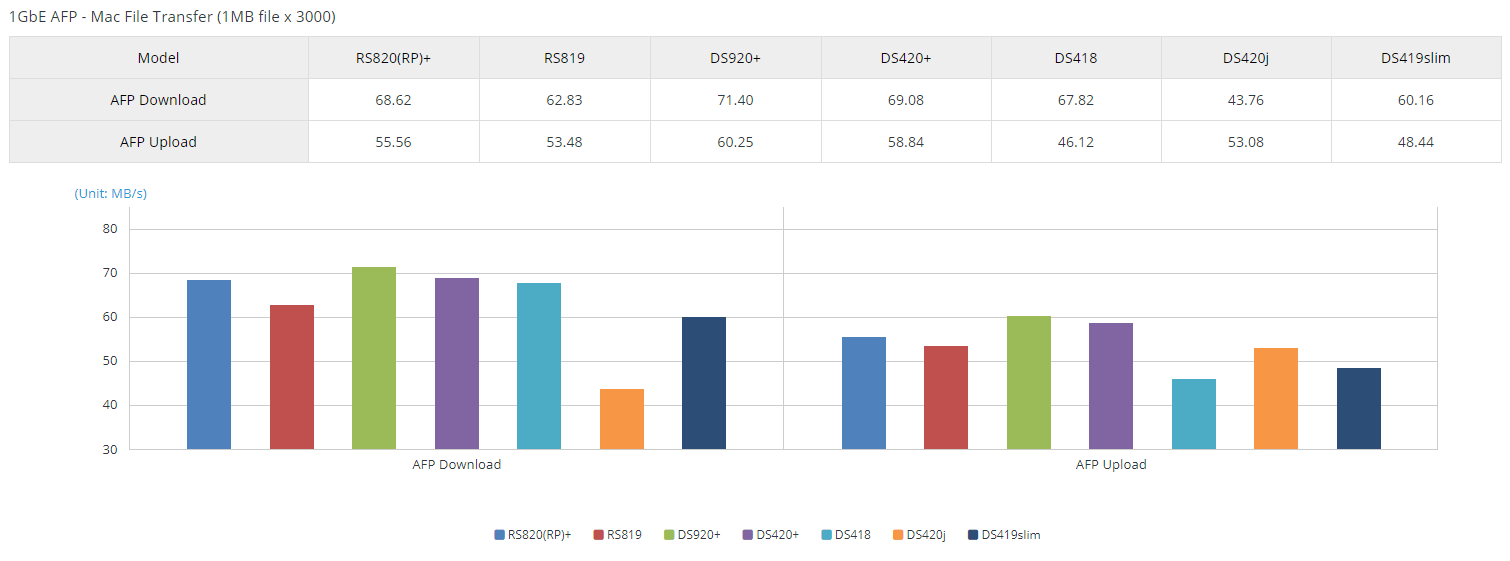
Task: Click the DS419slim AFP Upload bar
Action: [1359, 409]
